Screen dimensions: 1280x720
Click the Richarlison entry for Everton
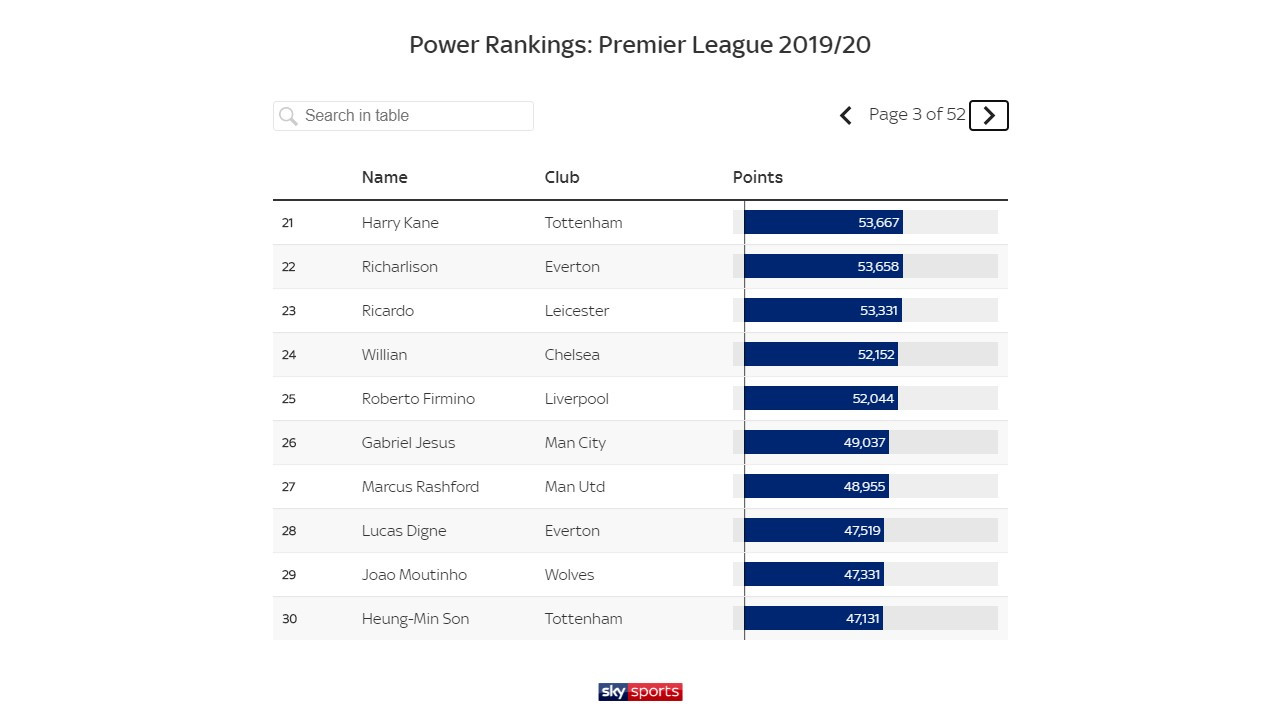coord(399,266)
